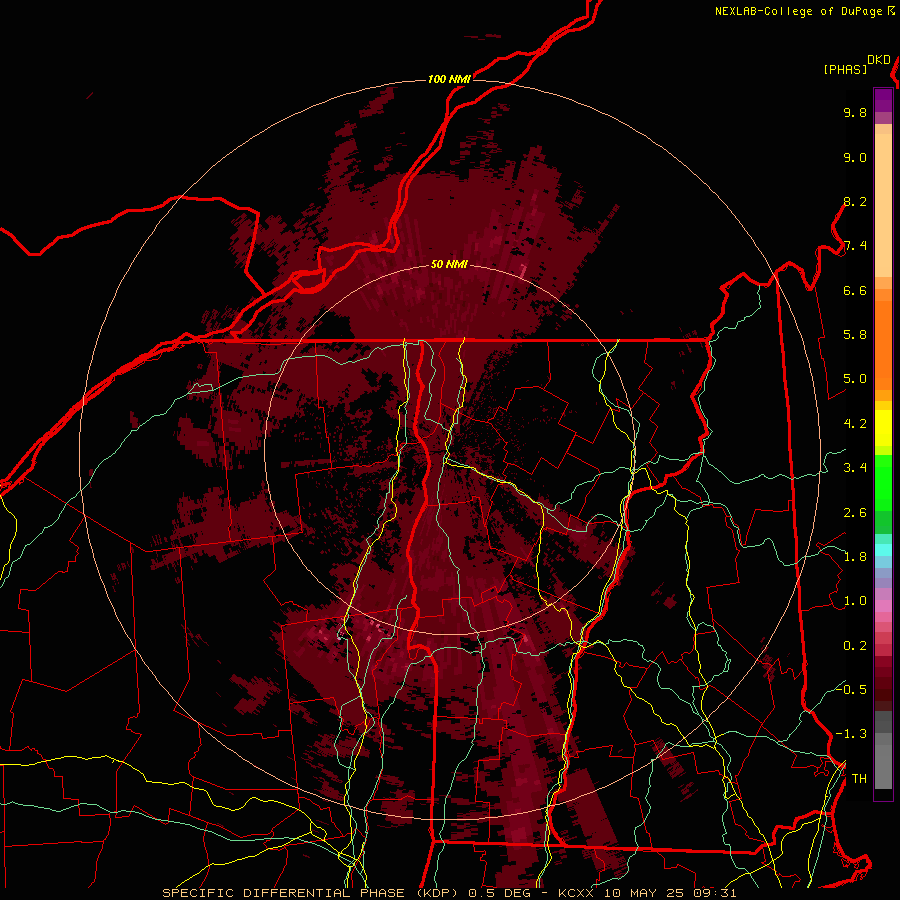The width and height of the screenshot is (900, 900).
Task: Click the 10 MAY 25 date text
Action: (644, 893)
